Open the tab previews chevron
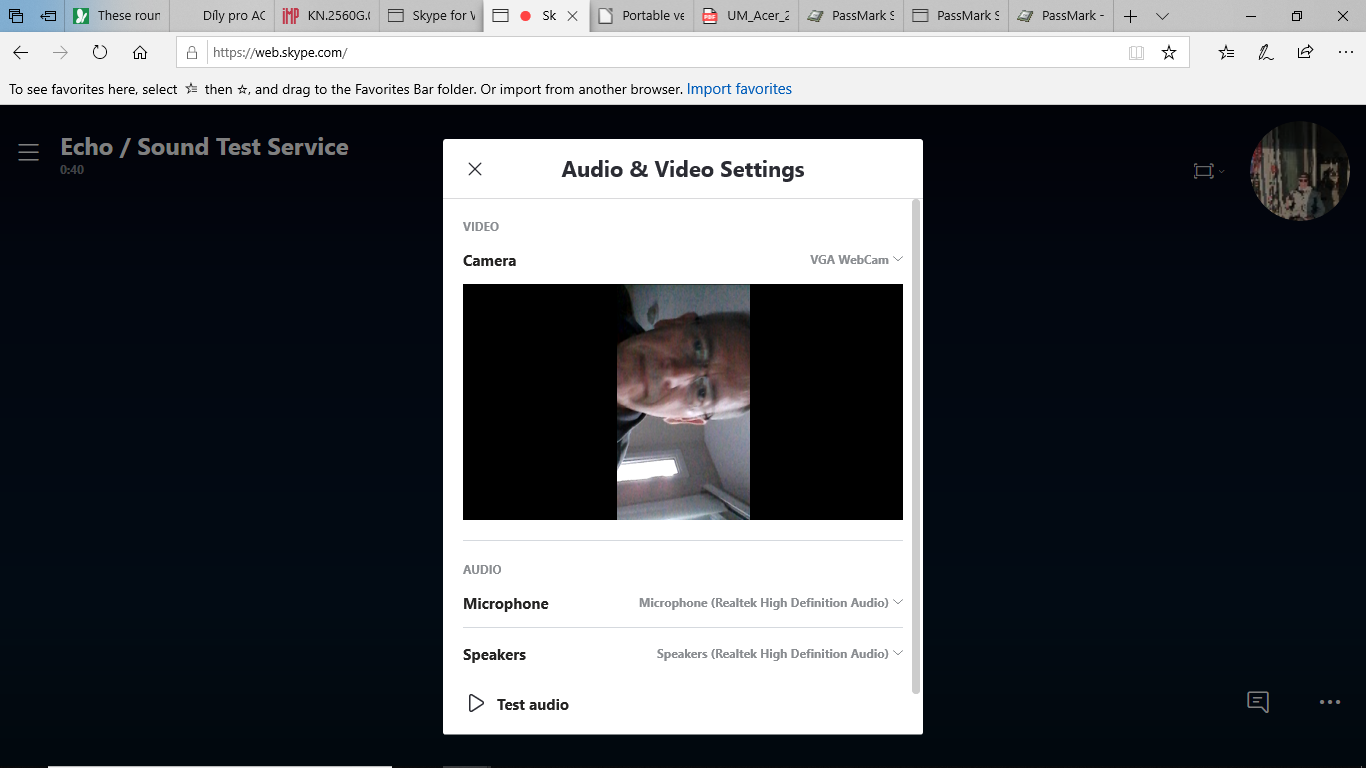 click(1162, 16)
